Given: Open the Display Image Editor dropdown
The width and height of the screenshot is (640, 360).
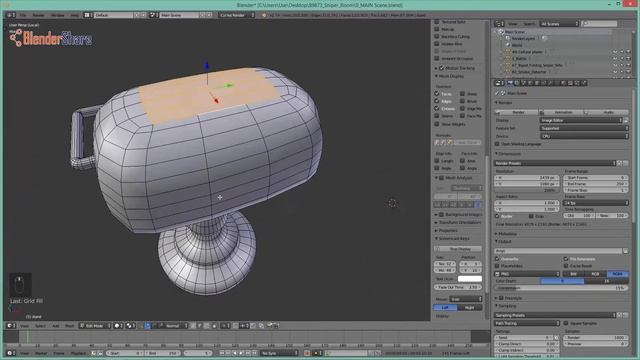Looking at the screenshot, I should tap(581, 120).
